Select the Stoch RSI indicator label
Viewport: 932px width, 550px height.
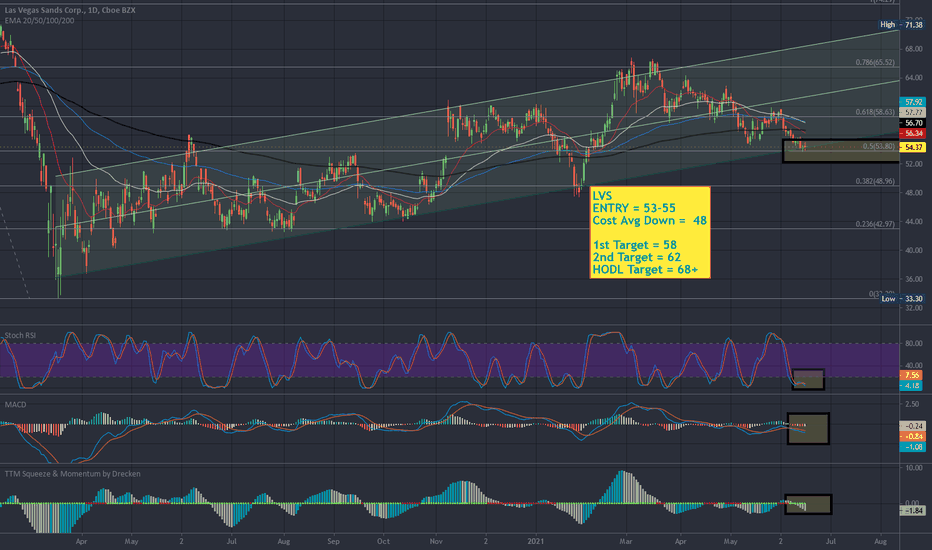click(20, 335)
